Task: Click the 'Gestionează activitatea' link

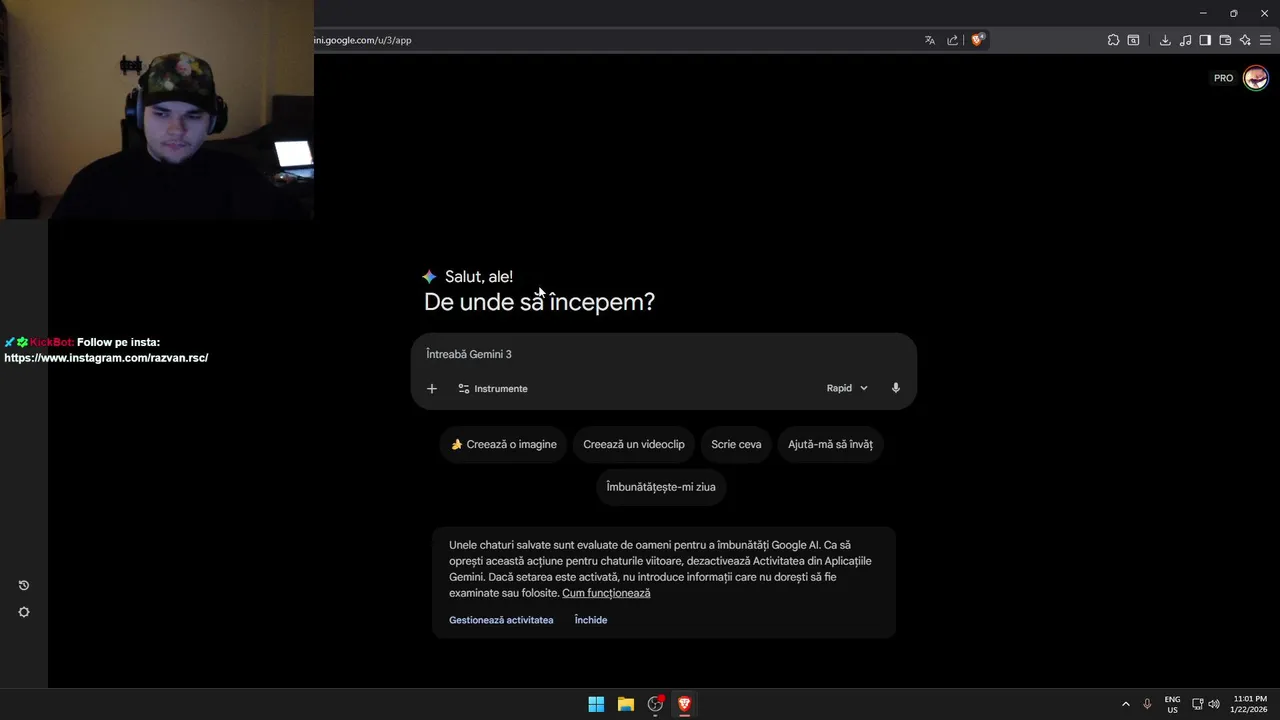Action: click(501, 620)
